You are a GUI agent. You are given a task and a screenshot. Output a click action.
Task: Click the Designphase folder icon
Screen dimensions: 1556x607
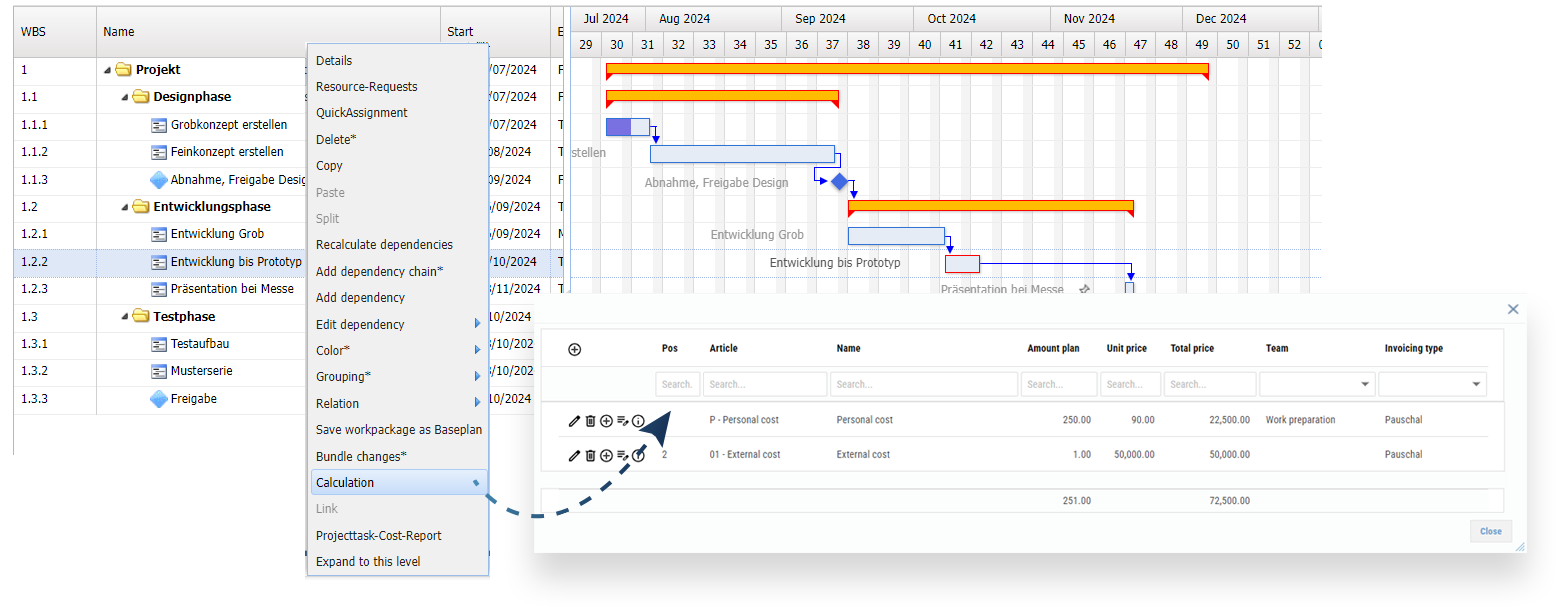(x=141, y=97)
